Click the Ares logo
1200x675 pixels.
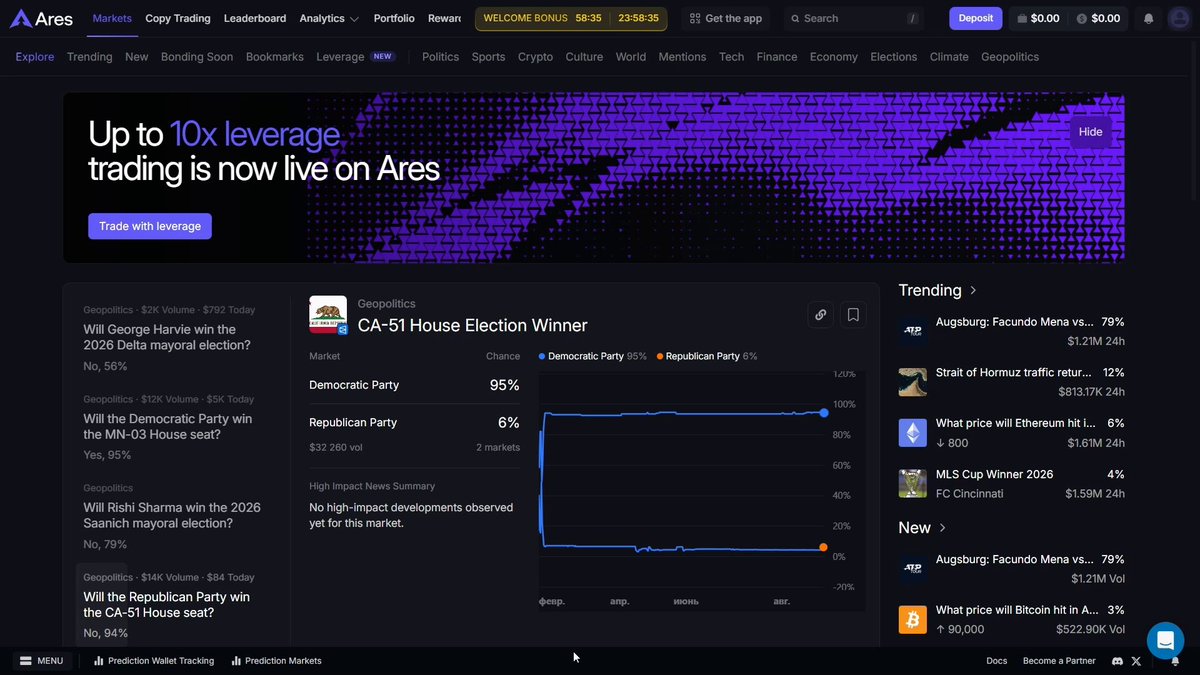pos(41,18)
